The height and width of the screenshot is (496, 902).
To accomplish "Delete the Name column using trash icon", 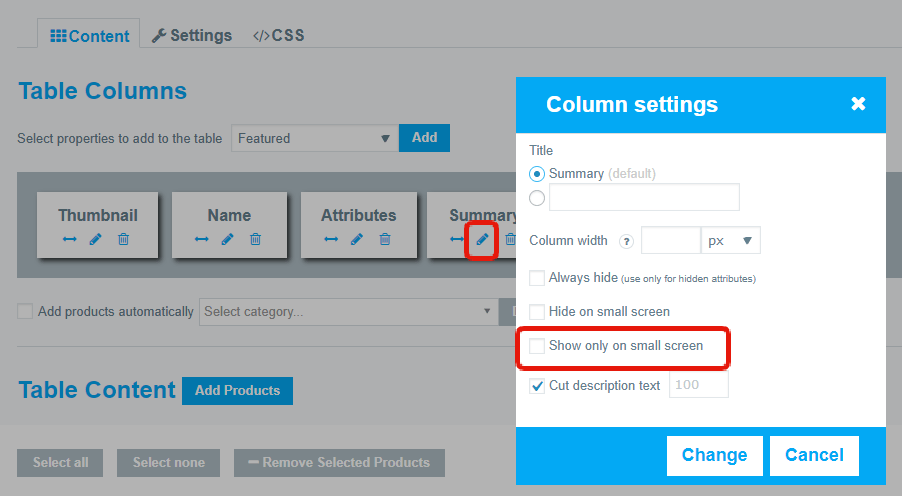I will (x=255, y=239).
